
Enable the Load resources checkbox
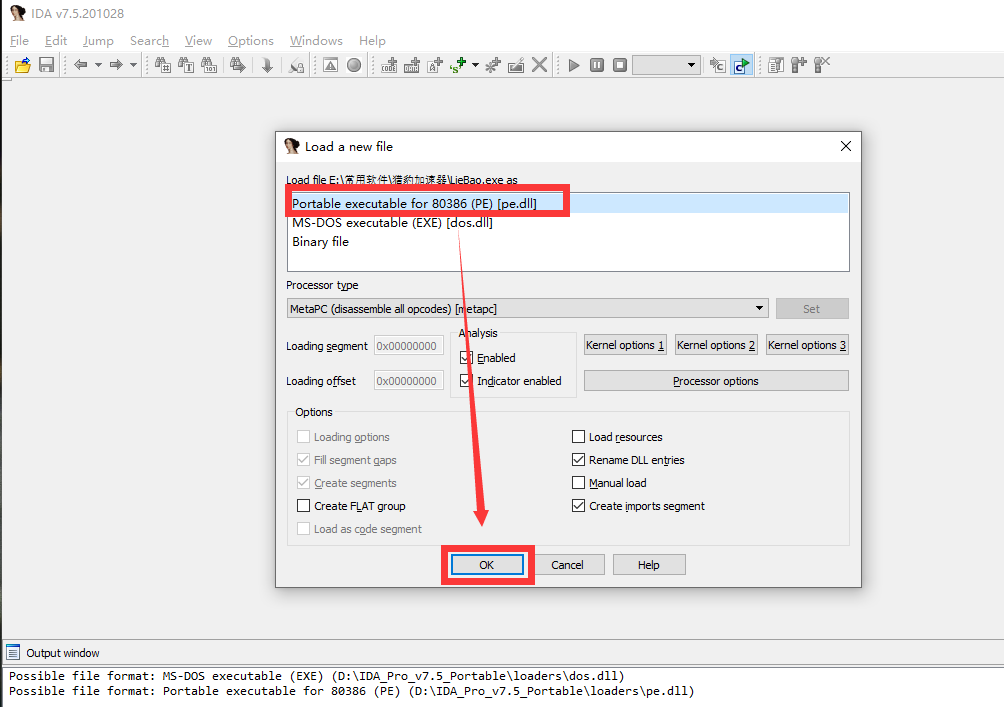click(578, 437)
